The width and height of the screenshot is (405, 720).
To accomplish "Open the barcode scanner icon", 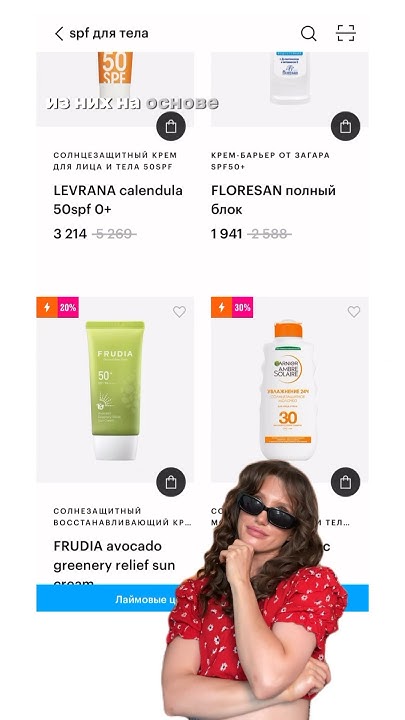I will [x=346, y=34].
